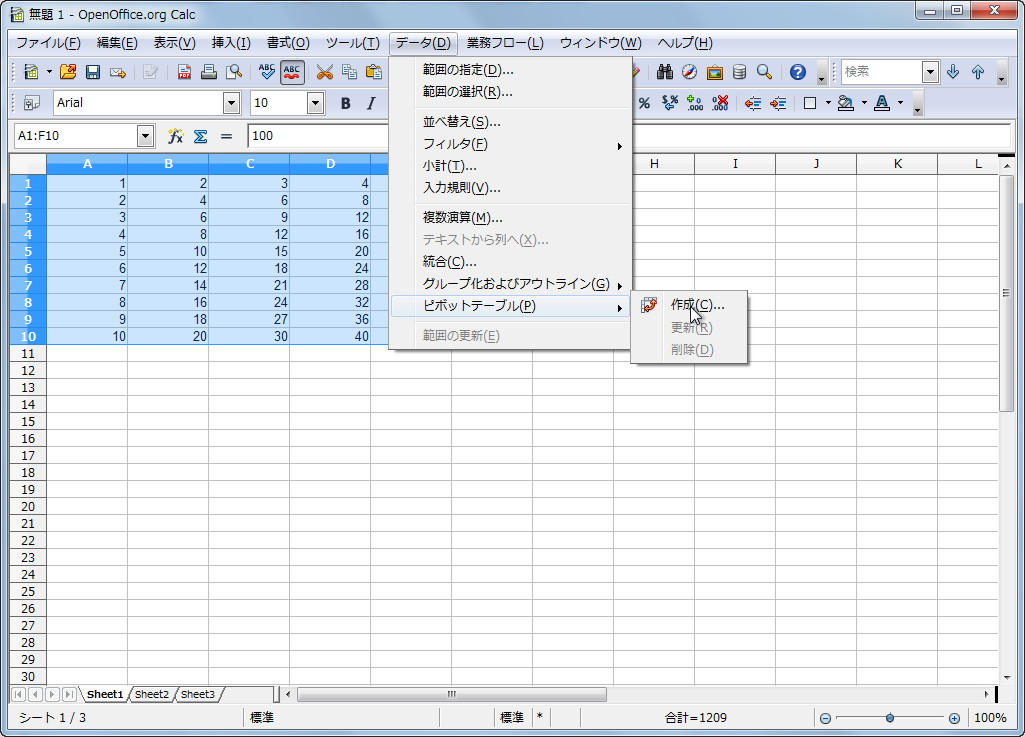
Task: Go to last sheet tab navigation arrow
Action: click(x=69, y=694)
